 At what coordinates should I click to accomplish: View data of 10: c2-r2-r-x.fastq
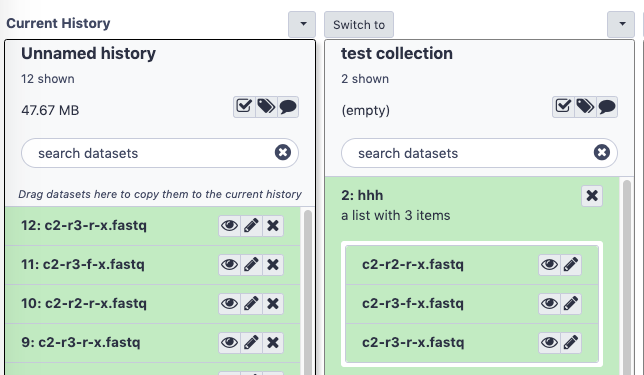click(229, 304)
